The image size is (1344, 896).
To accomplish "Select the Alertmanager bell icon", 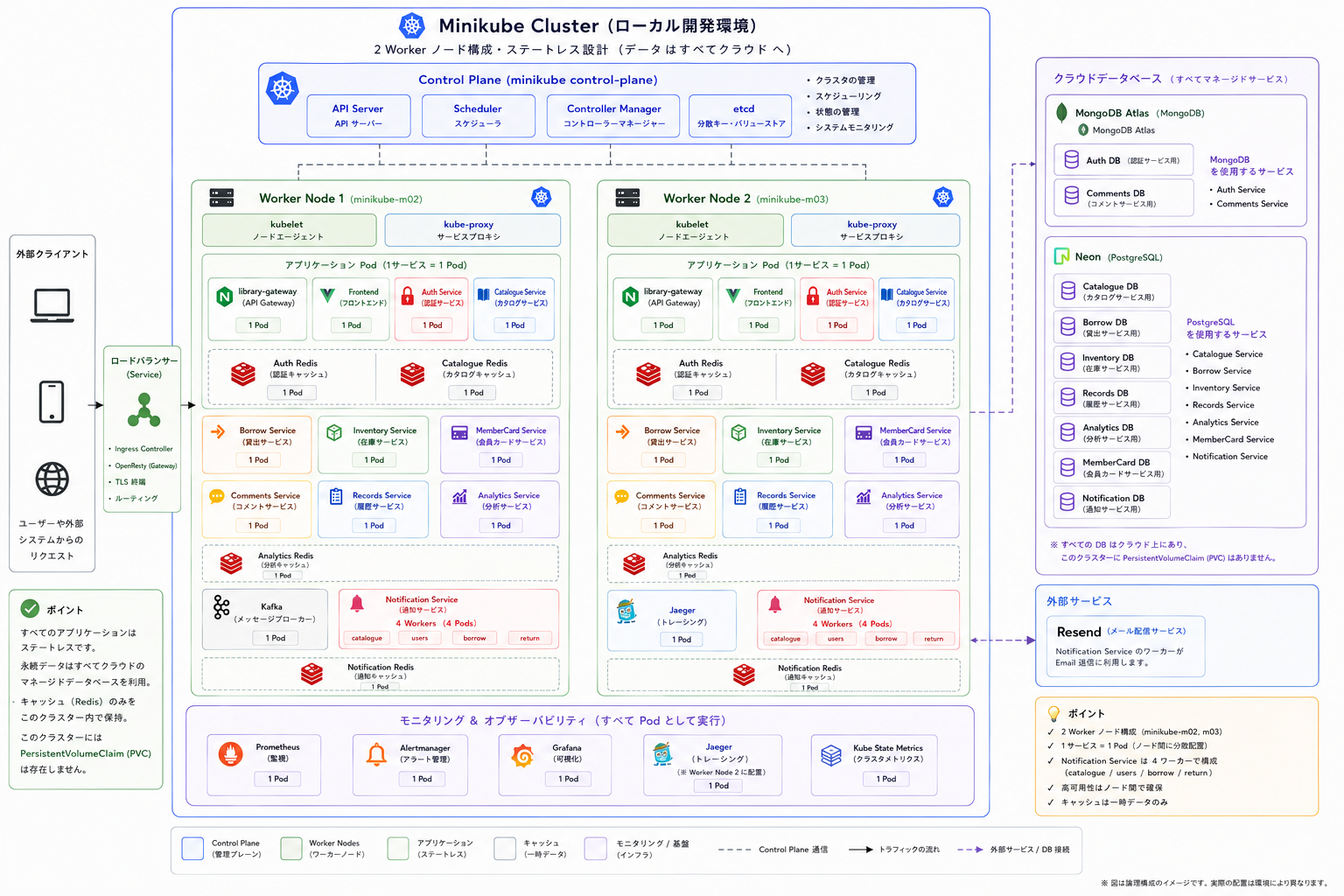I will tap(376, 754).
